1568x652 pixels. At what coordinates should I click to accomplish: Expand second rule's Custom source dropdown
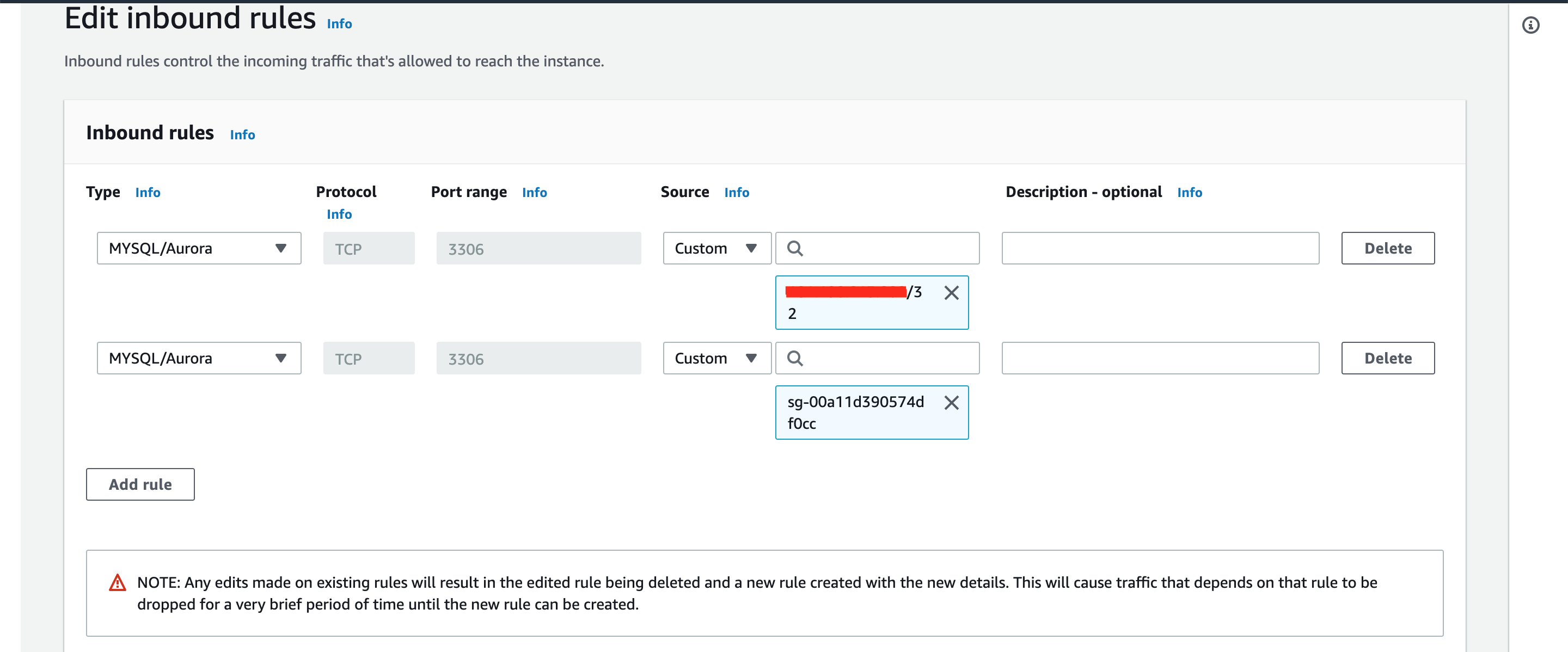716,358
